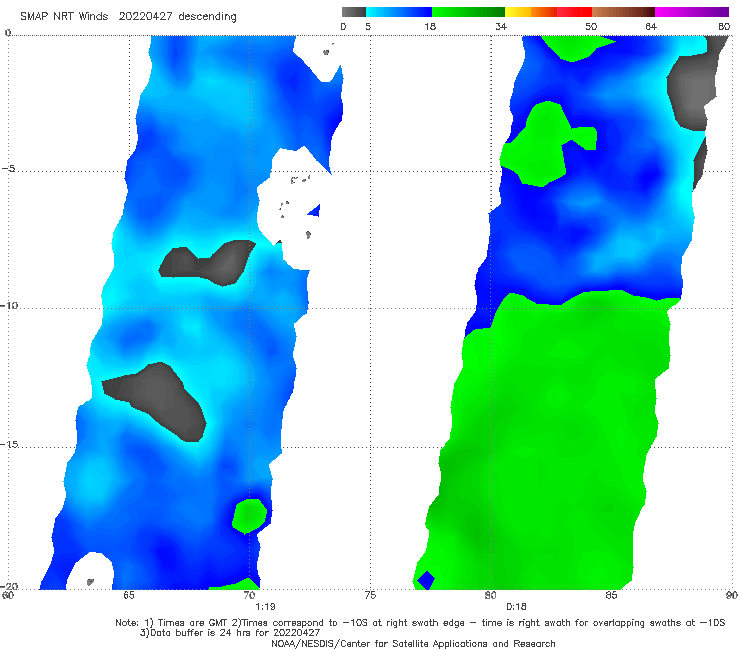Click the title text 'SMAP NRT Winds 20220427 descending'
Viewport: 740px width, 650px height.
click(x=128, y=17)
